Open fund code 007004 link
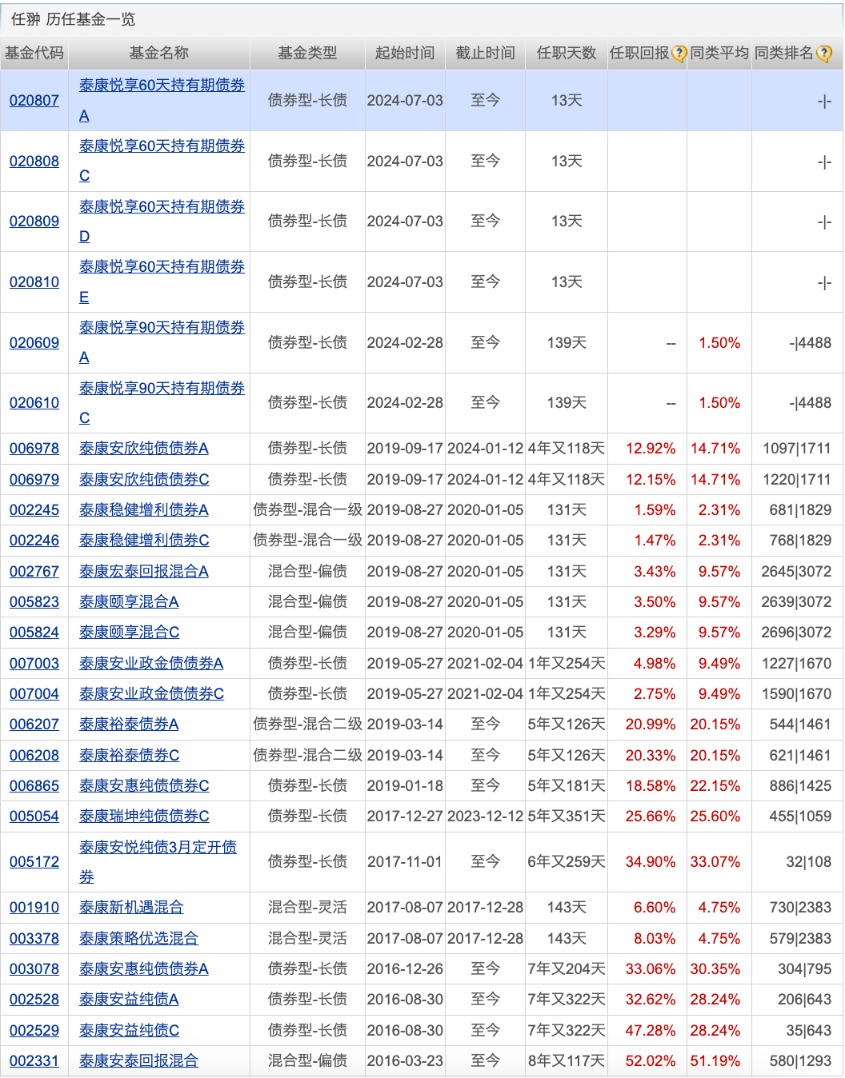Screen dimensions: 845x1078 tap(34, 694)
